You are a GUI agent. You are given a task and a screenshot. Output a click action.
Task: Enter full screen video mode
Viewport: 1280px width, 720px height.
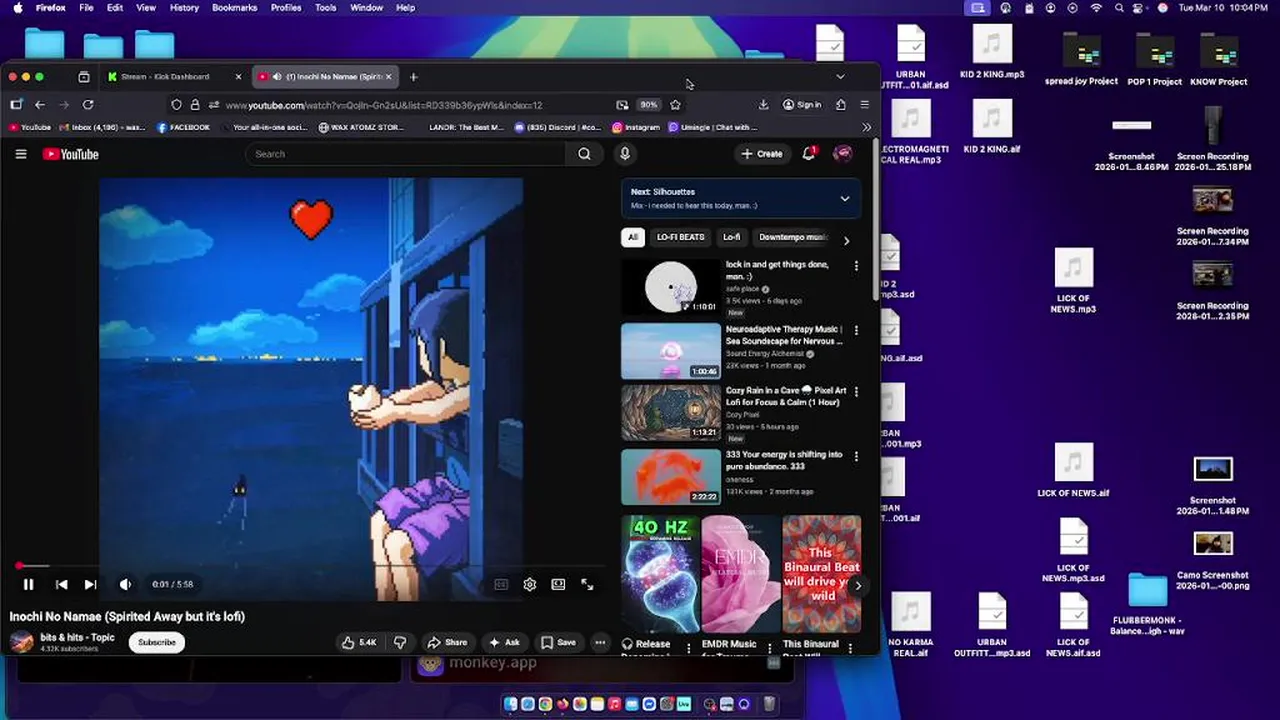click(587, 585)
